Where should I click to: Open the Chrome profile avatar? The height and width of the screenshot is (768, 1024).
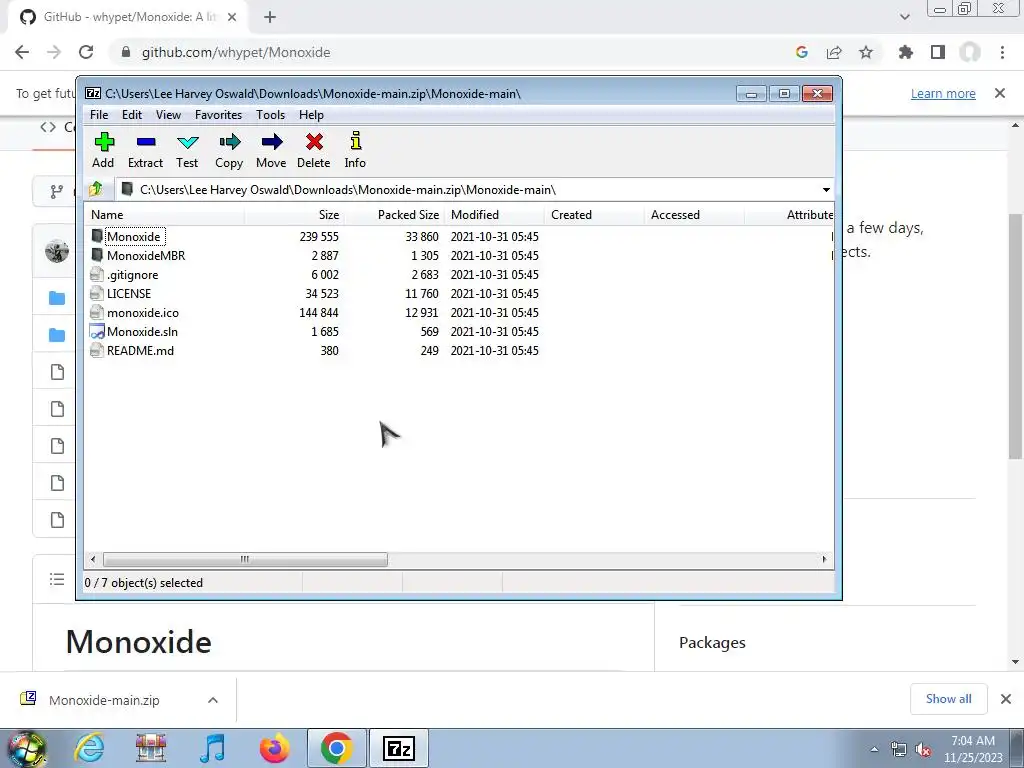coord(970,52)
